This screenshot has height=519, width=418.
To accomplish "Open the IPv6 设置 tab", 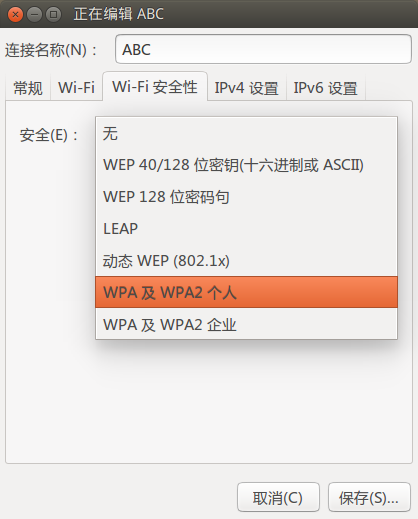I will (326, 88).
